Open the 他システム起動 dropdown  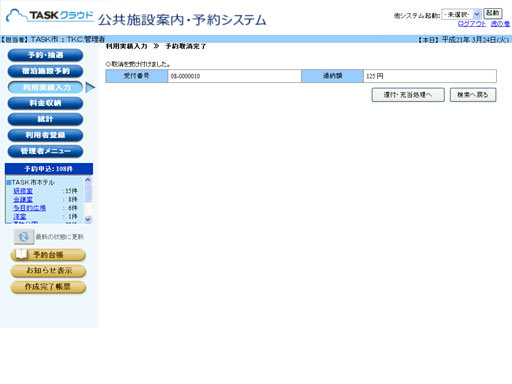click(461, 14)
